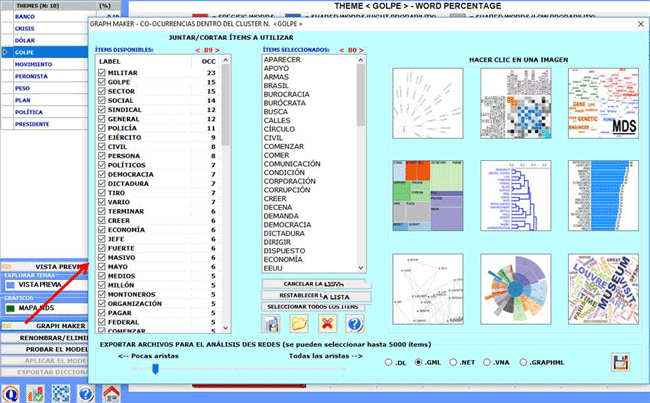Image resolution: width=650 pixels, height=403 pixels.
Task: Select the sunburst chart thumbnail
Action: pyautogui.click(x=516, y=289)
